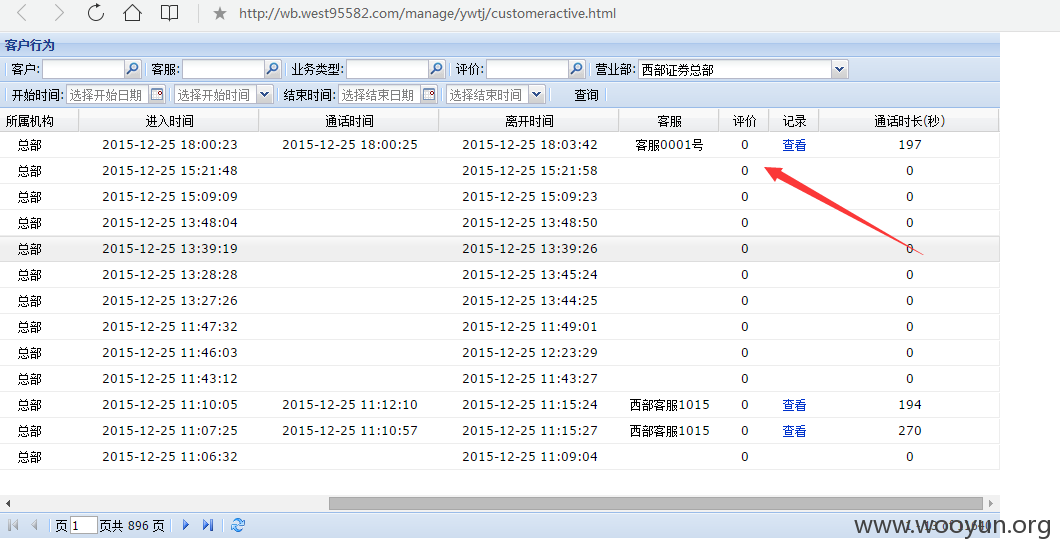The width and height of the screenshot is (1060, 554).
Task: Select entry time 2015-12-25 13:39:19
Action: click(x=170, y=249)
